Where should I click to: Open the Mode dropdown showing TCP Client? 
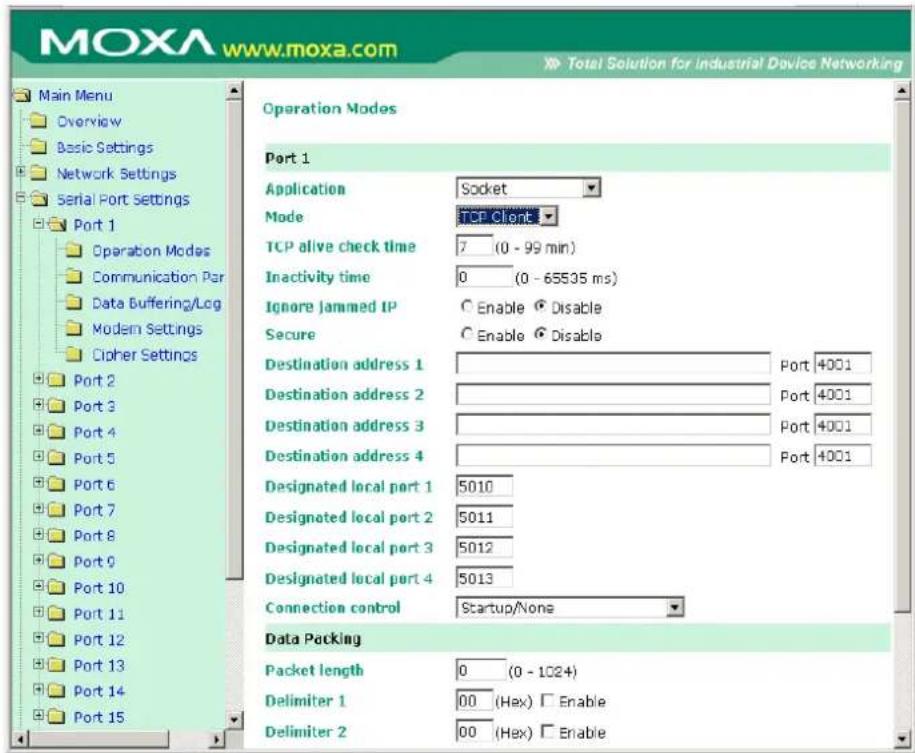pyautogui.click(x=507, y=217)
